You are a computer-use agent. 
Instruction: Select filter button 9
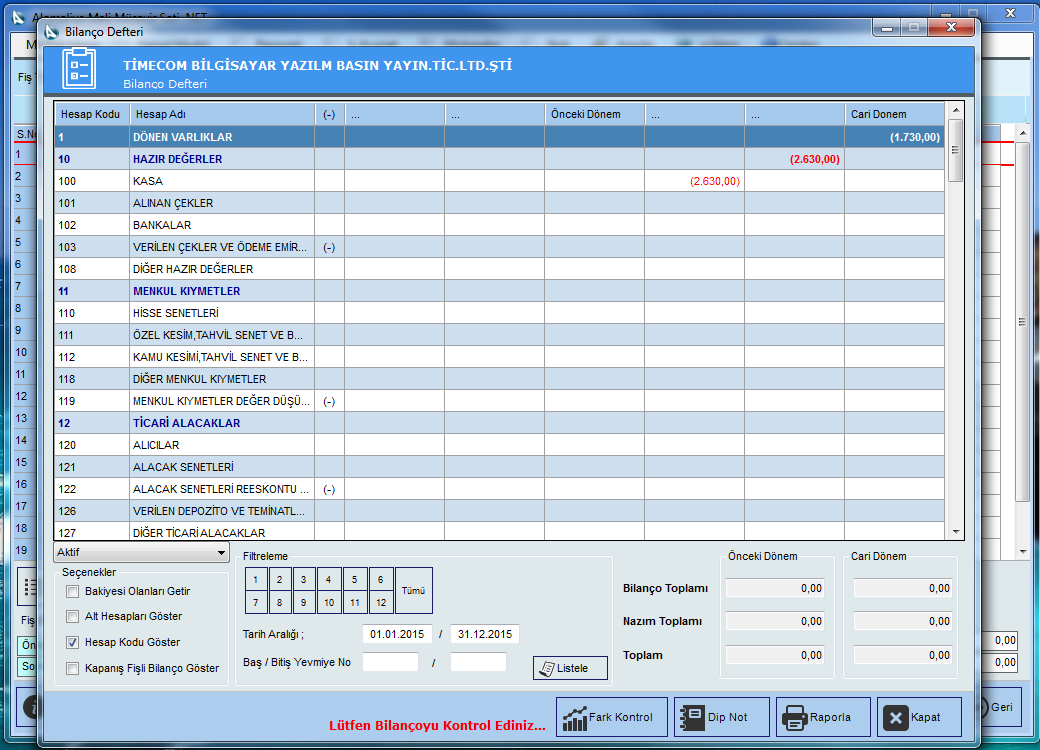(x=304, y=603)
